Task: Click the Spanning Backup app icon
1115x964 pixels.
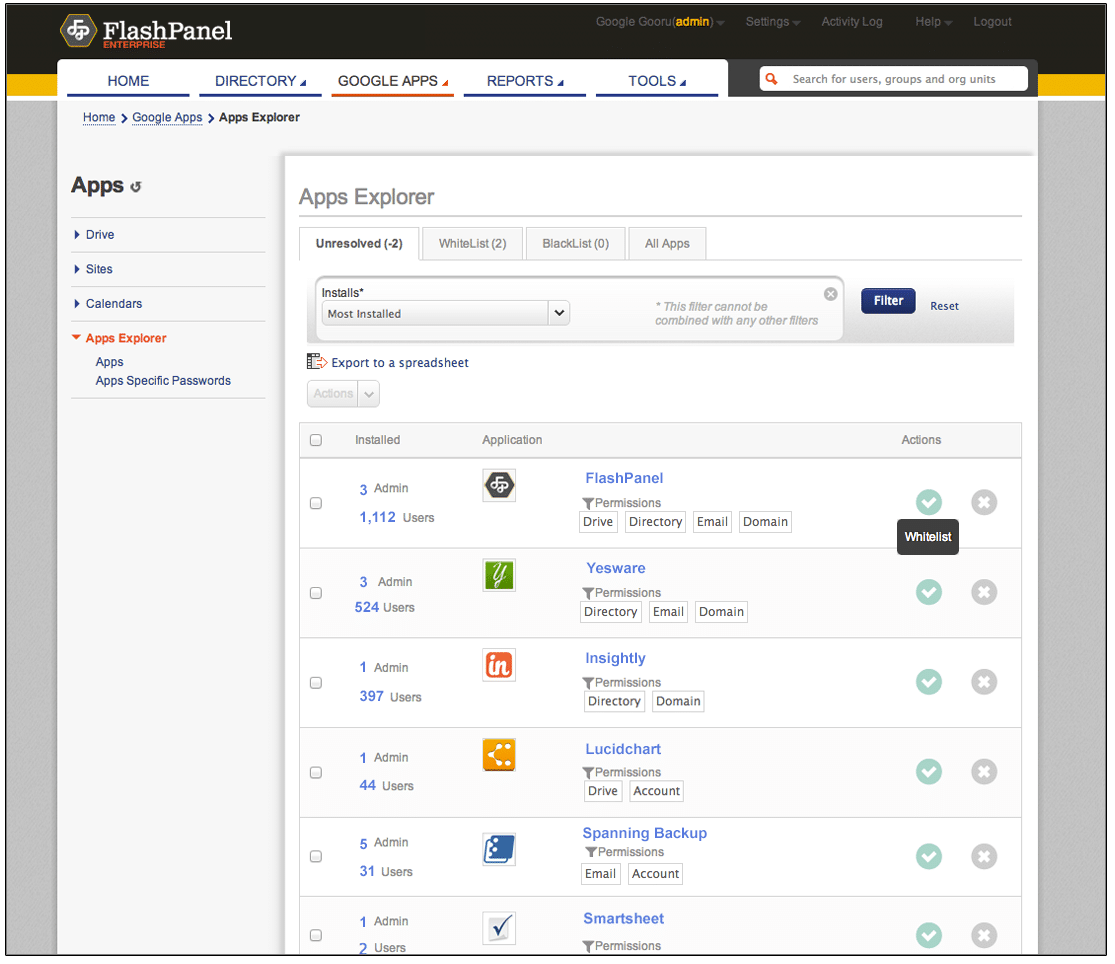Action: pos(499,850)
